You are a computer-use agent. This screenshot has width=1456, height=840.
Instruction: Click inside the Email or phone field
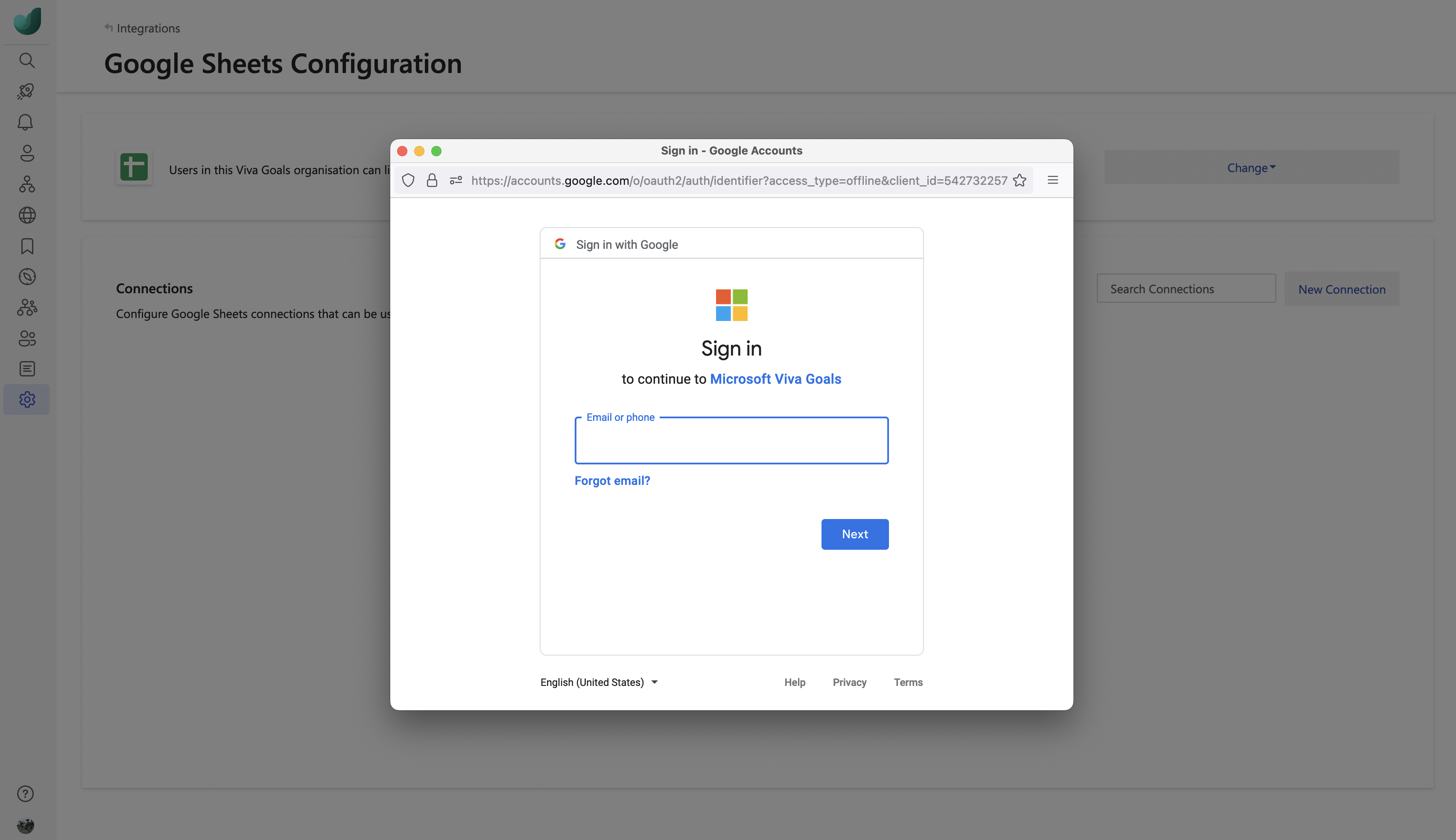pyautogui.click(x=731, y=441)
